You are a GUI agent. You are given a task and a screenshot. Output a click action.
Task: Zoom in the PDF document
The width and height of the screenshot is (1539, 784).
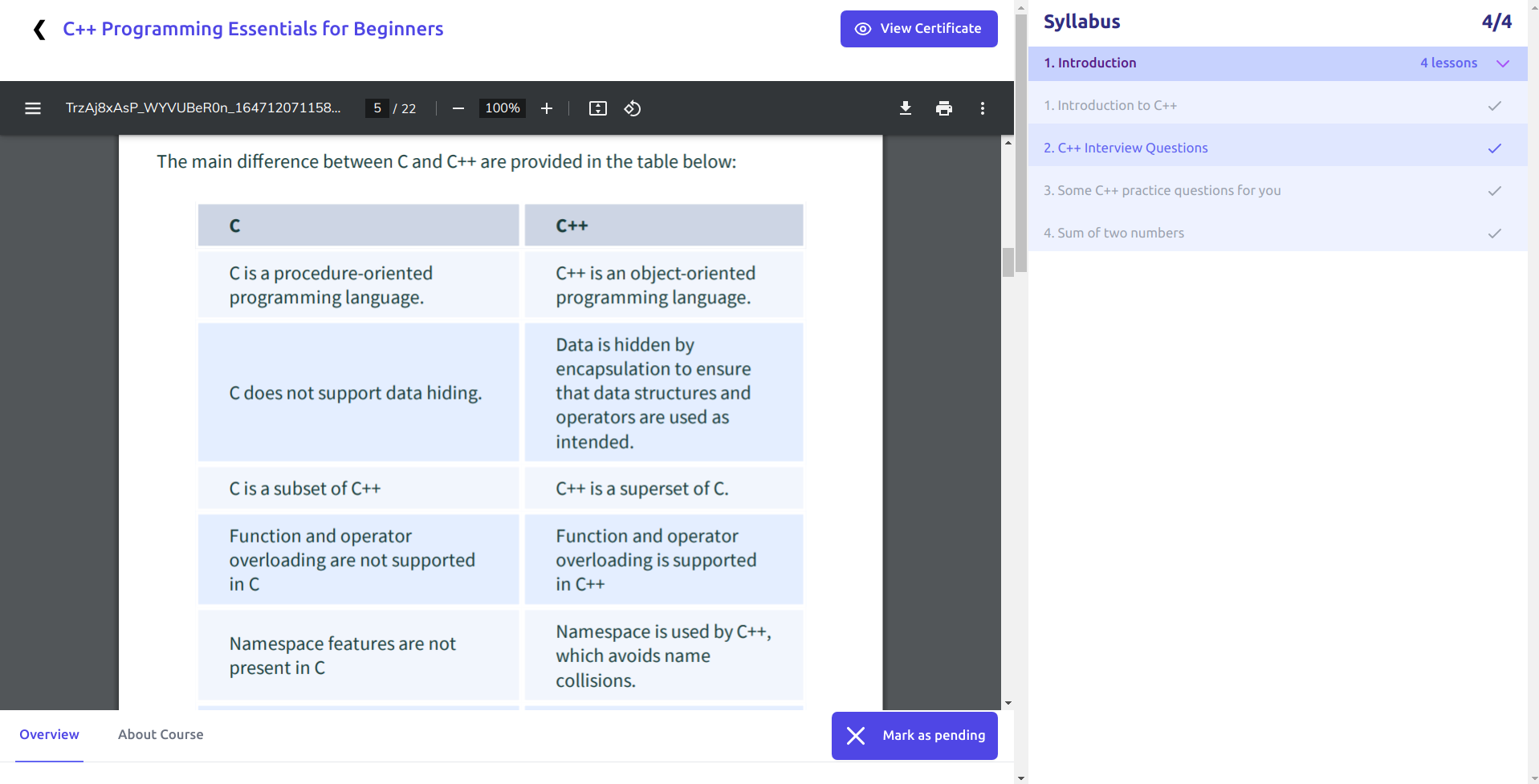tap(547, 108)
